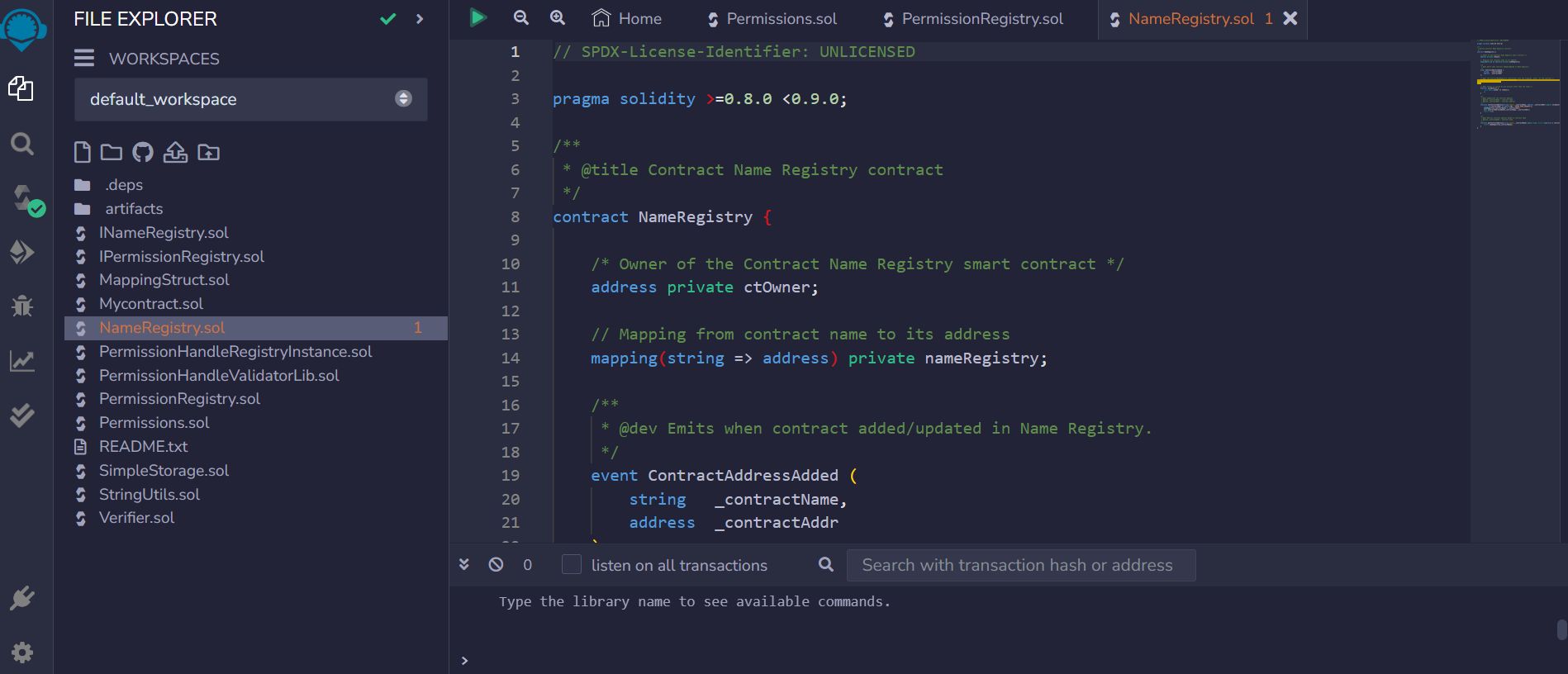This screenshot has height=674, width=1568.
Task: Open Permissions.sol in file tree
Action: (x=154, y=423)
